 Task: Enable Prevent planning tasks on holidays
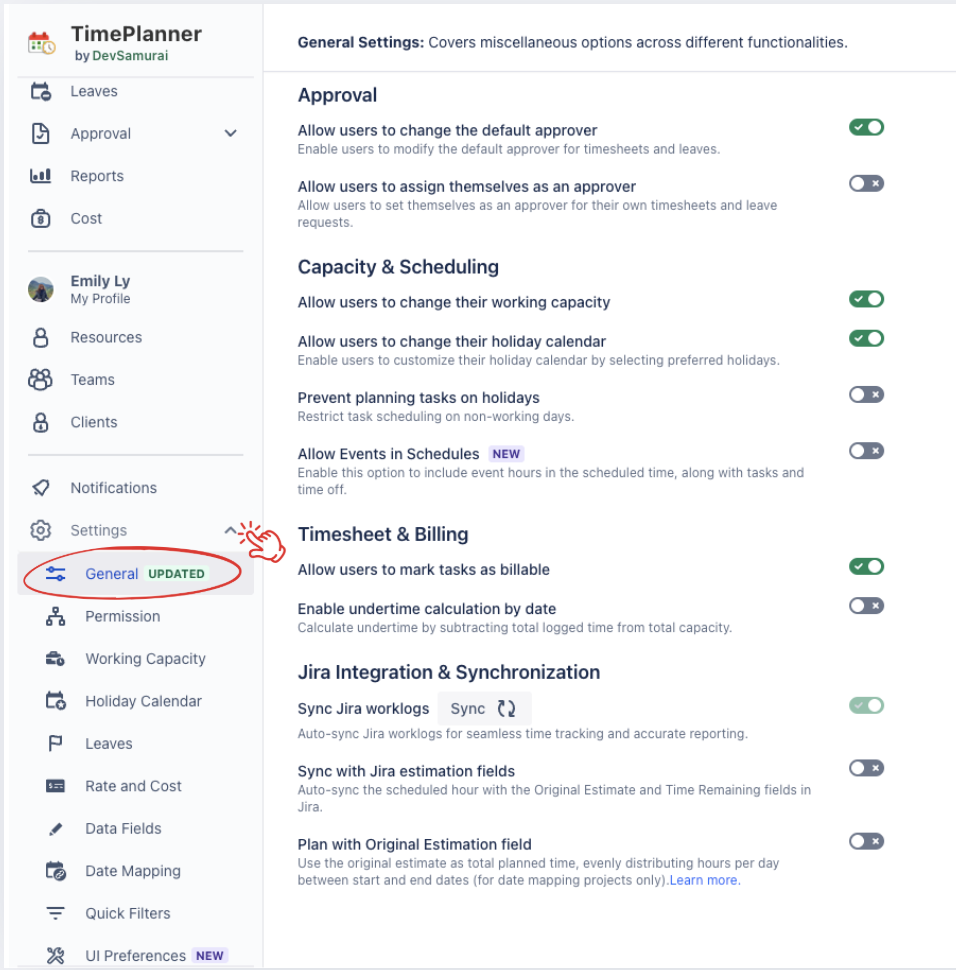tap(866, 395)
